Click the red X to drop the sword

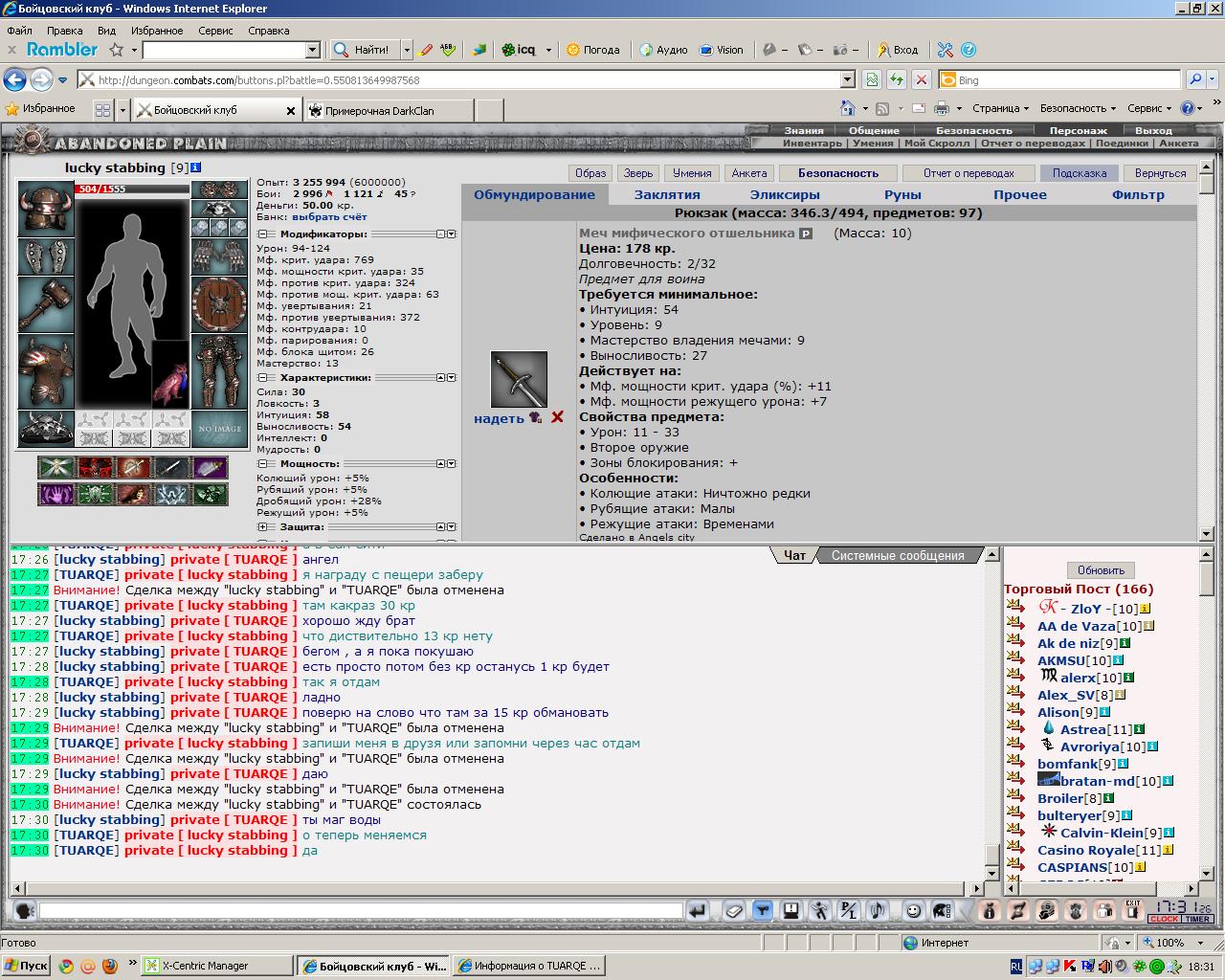[x=557, y=417]
